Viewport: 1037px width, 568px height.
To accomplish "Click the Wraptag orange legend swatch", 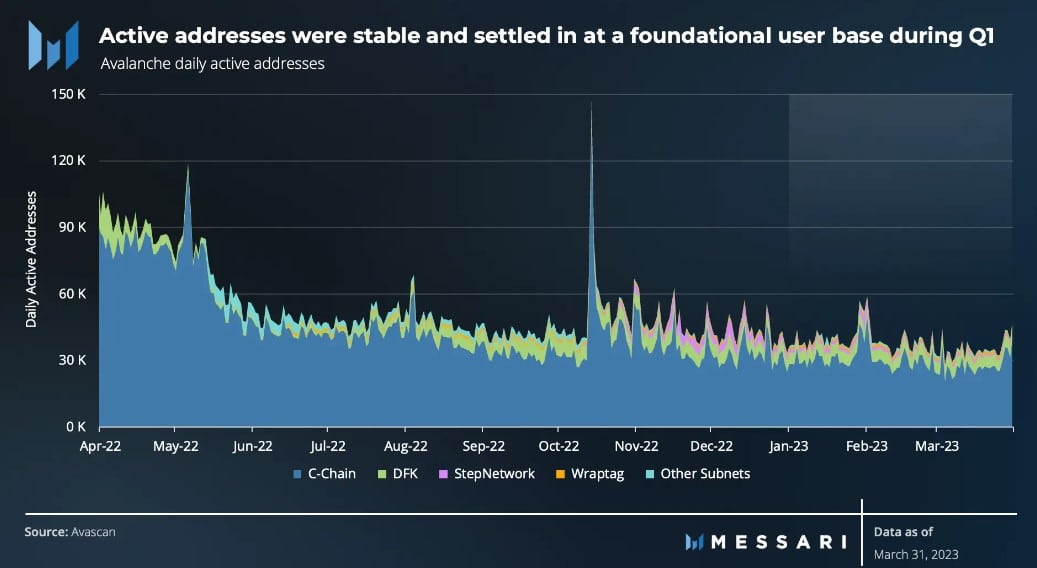I will coord(560,474).
